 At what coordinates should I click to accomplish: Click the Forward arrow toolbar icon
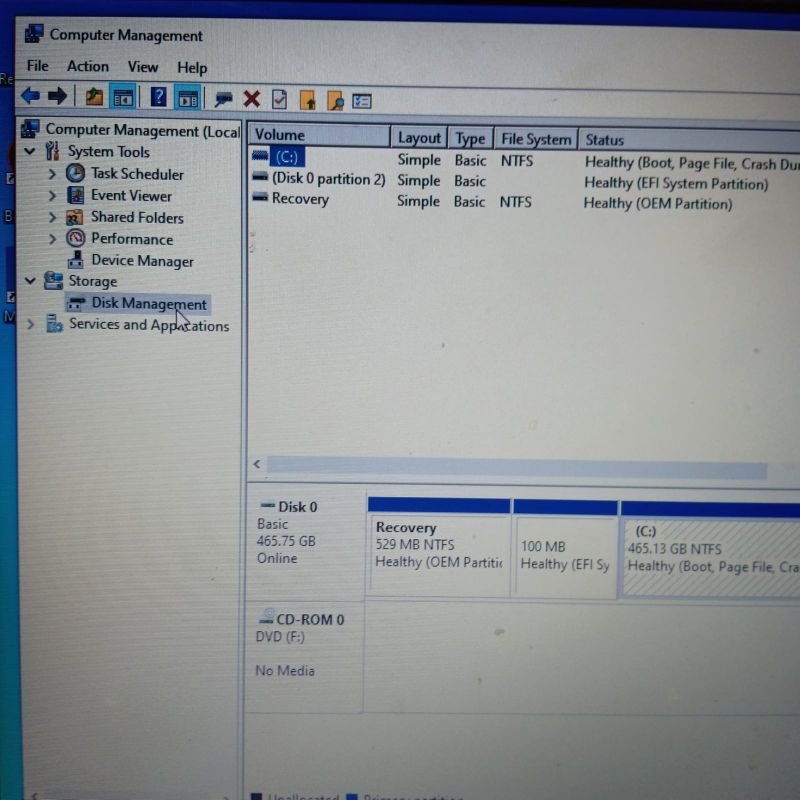[x=57, y=97]
